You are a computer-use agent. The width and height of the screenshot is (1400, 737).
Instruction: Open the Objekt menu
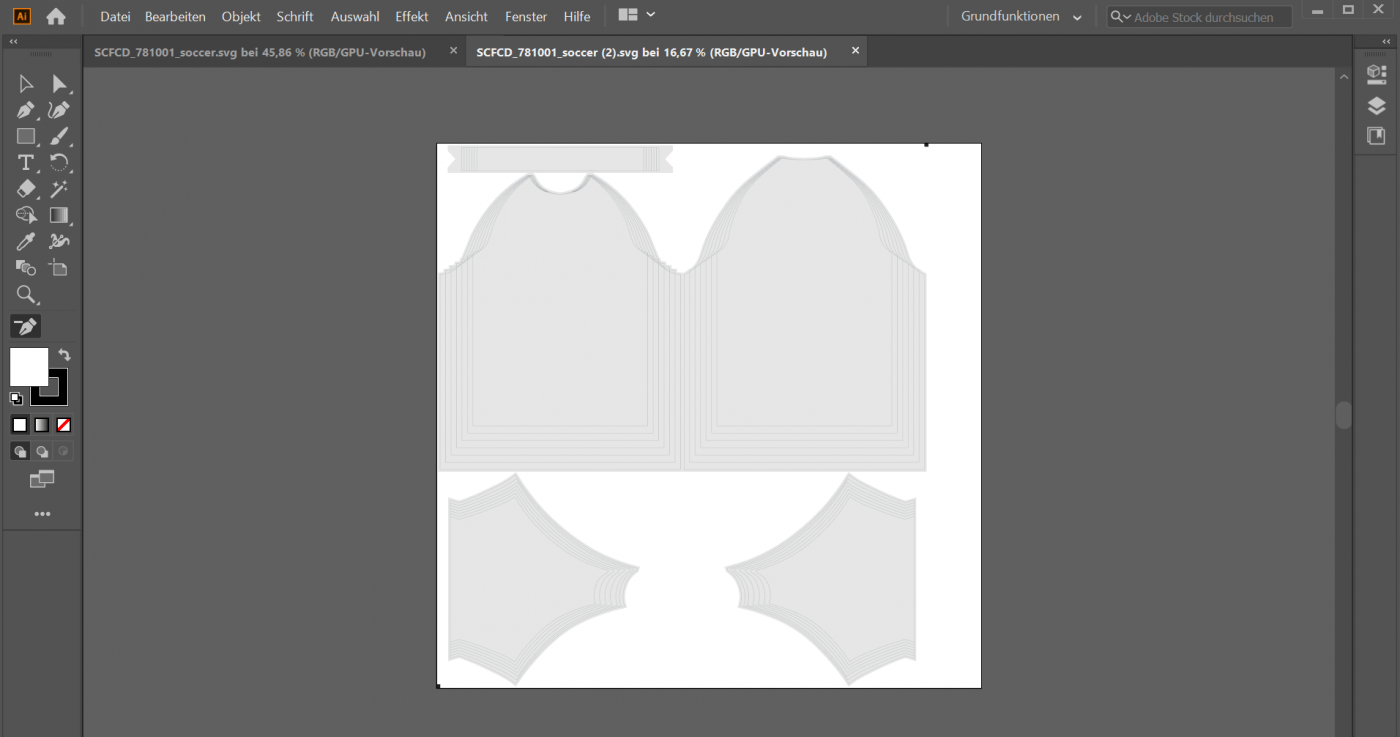(x=241, y=17)
